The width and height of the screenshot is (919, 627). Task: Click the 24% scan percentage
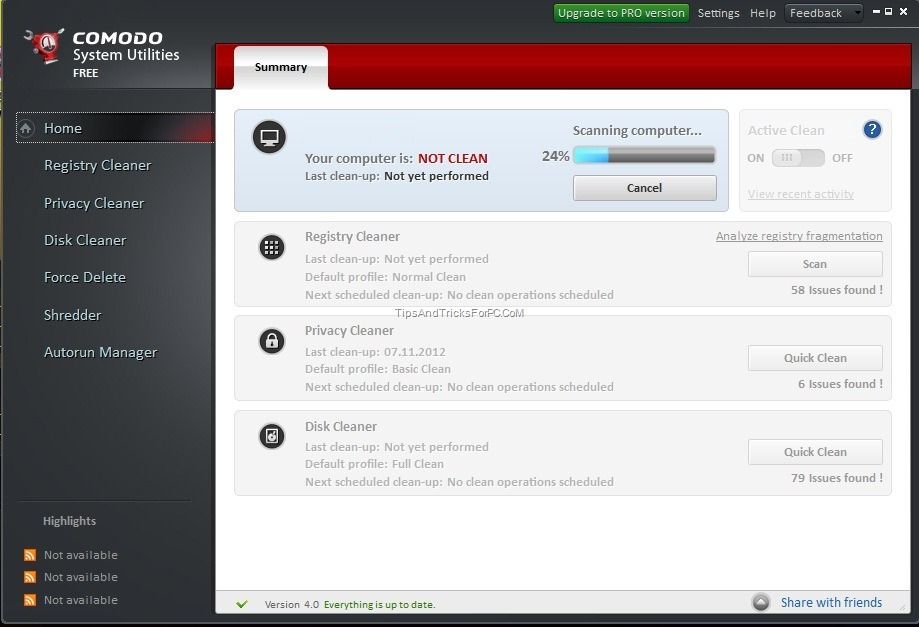(x=556, y=156)
